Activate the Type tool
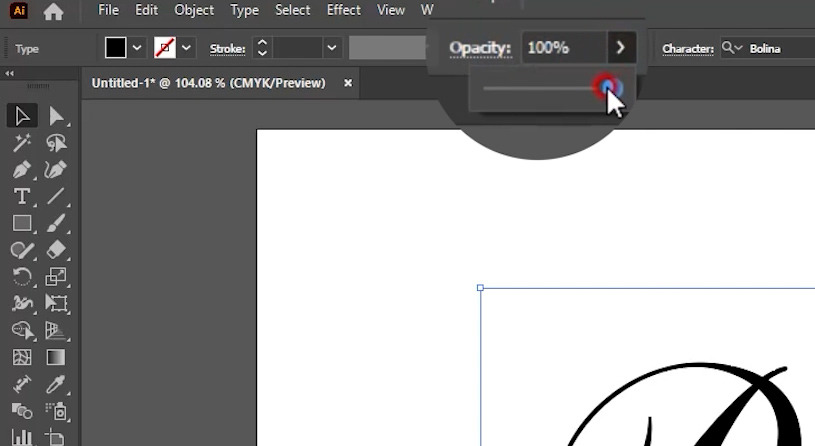 click(x=22, y=196)
